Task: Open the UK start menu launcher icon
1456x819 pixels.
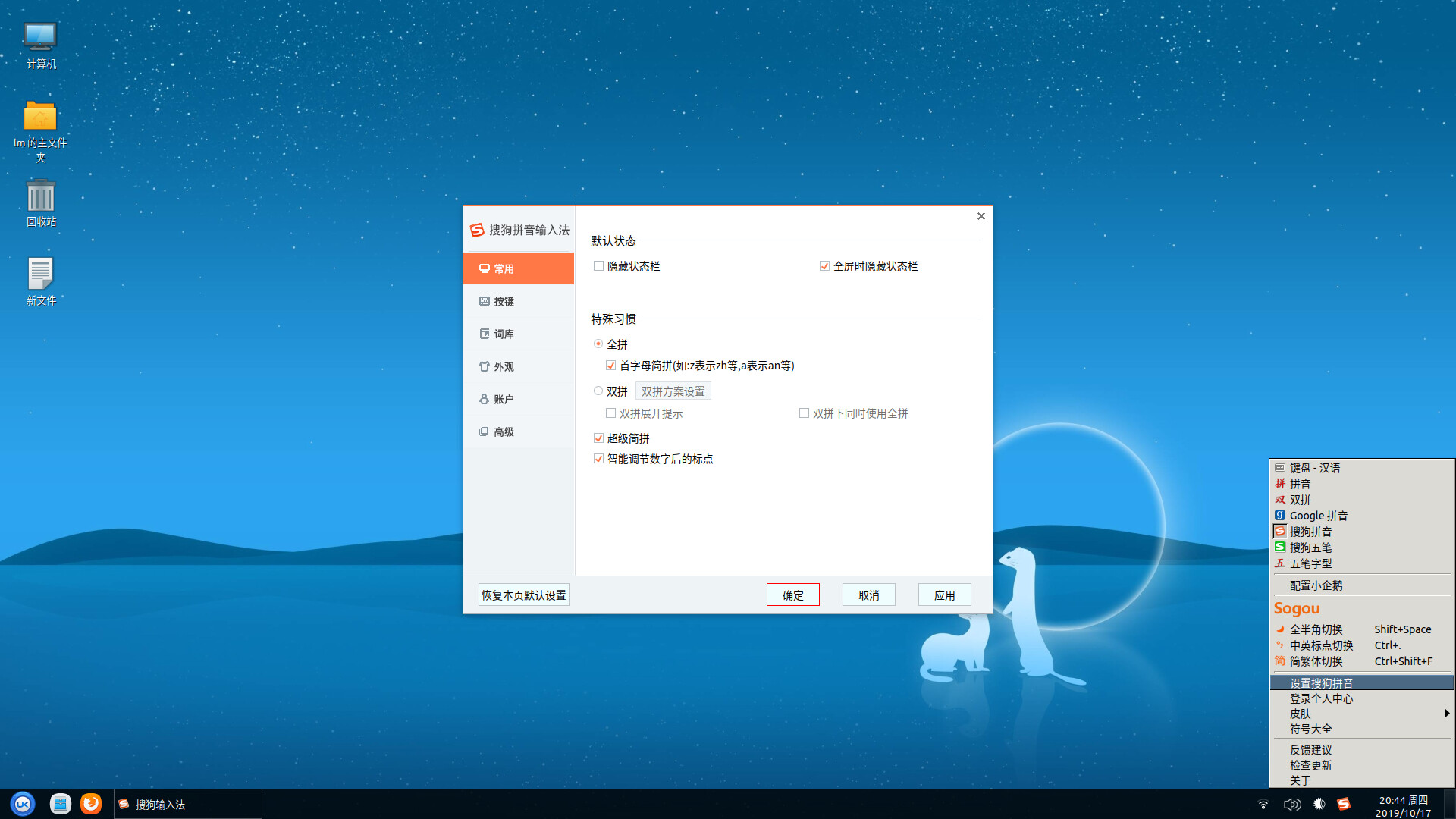Action: click(23, 804)
